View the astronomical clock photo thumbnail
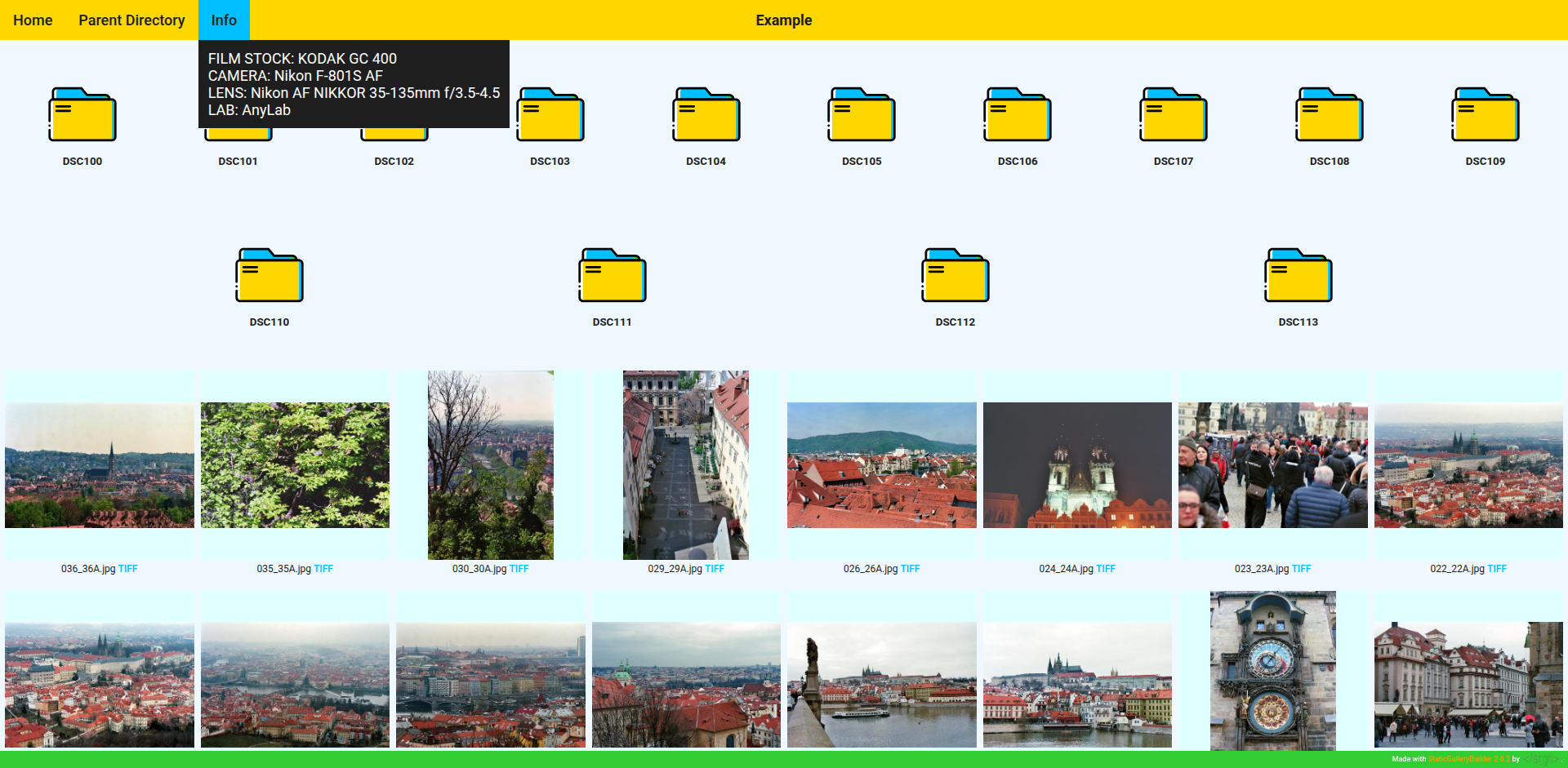The width and height of the screenshot is (1568, 768). [1272, 669]
